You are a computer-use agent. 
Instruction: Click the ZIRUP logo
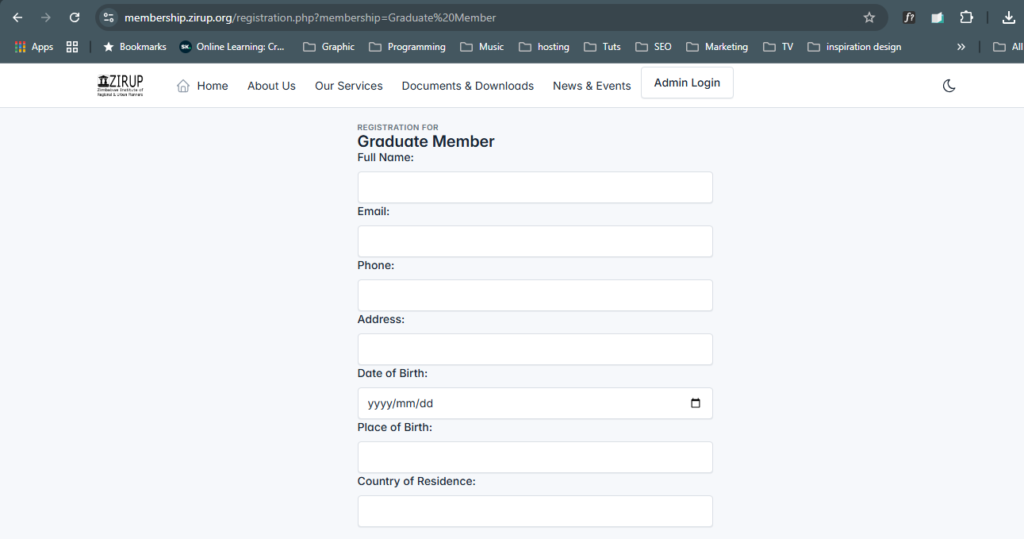coord(120,85)
